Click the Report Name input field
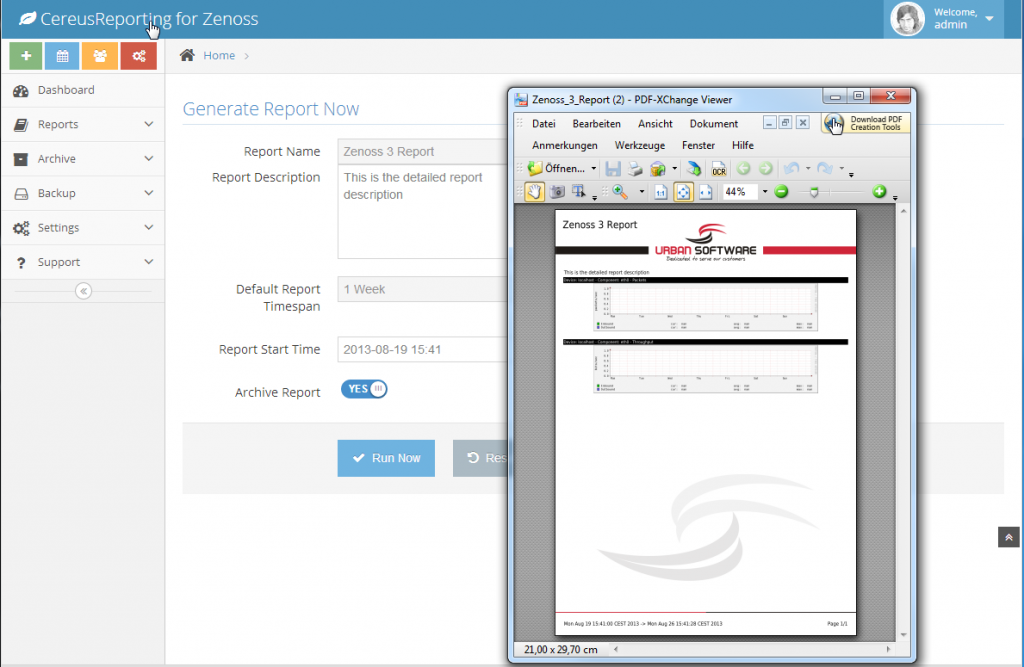This screenshot has height=667, width=1024. coord(423,152)
